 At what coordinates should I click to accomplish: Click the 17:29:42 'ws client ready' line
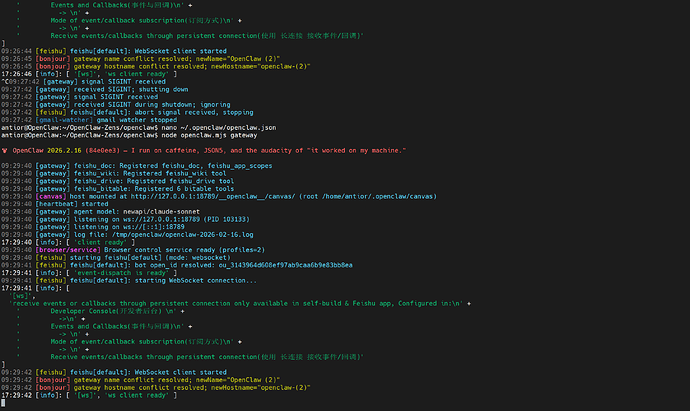coord(89,395)
